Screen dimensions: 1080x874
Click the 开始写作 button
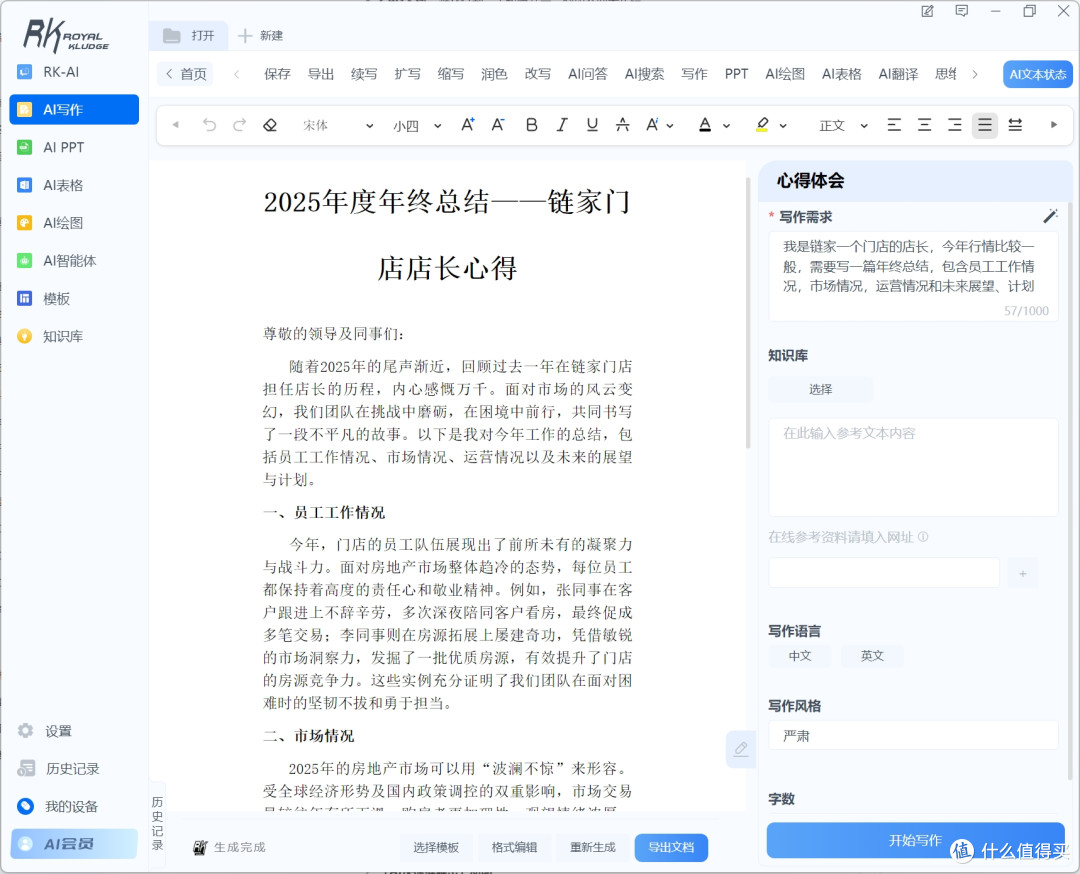click(915, 840)
